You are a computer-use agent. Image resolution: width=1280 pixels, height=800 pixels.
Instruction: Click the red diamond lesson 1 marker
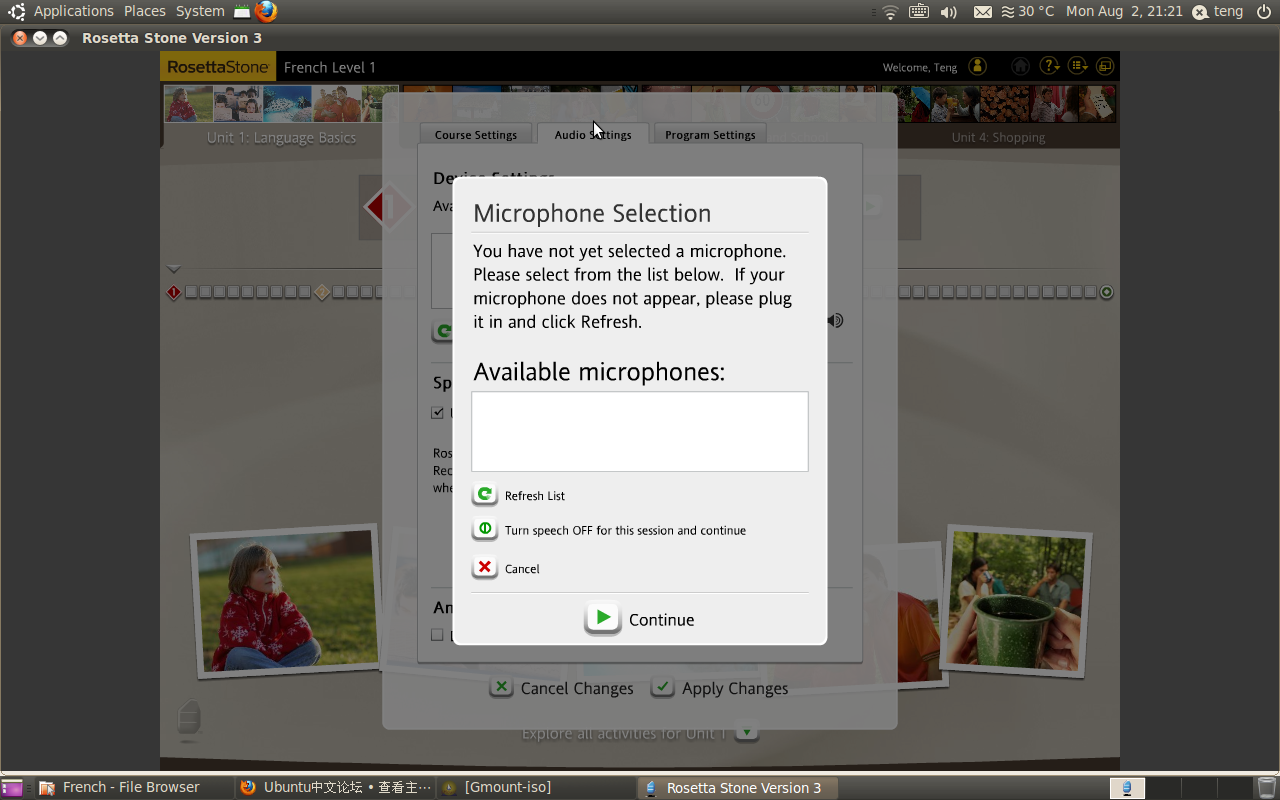174,292
